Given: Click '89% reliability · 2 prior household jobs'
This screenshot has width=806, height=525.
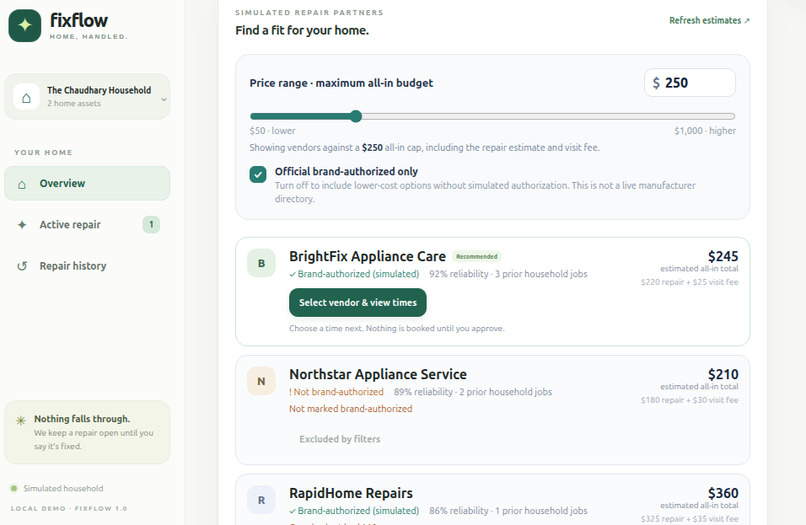Looking at the screenshot, I should click(x=473, y=392).
